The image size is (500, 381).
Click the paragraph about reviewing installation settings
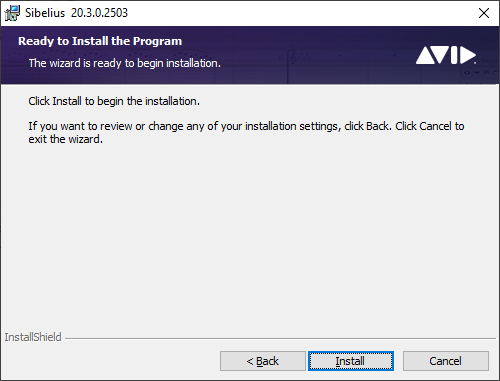(246, 132)
